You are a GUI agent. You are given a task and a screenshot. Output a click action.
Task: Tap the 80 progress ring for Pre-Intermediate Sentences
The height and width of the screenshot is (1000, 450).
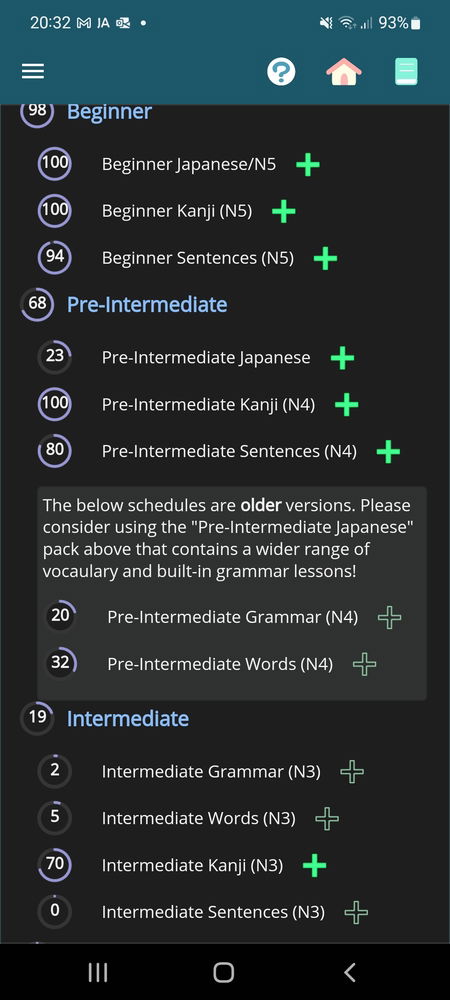[x=55, y=450]
